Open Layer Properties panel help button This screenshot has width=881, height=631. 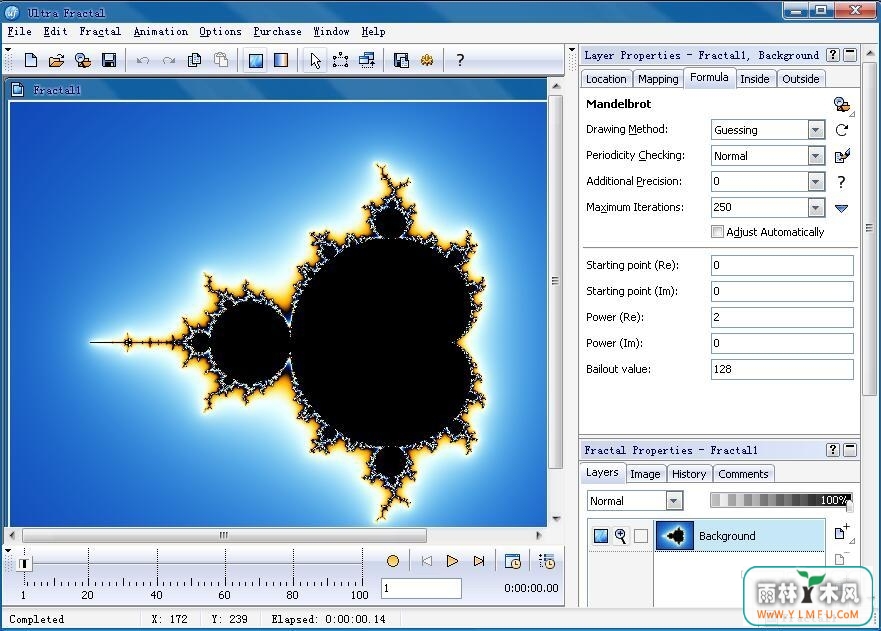coord(833,55)
